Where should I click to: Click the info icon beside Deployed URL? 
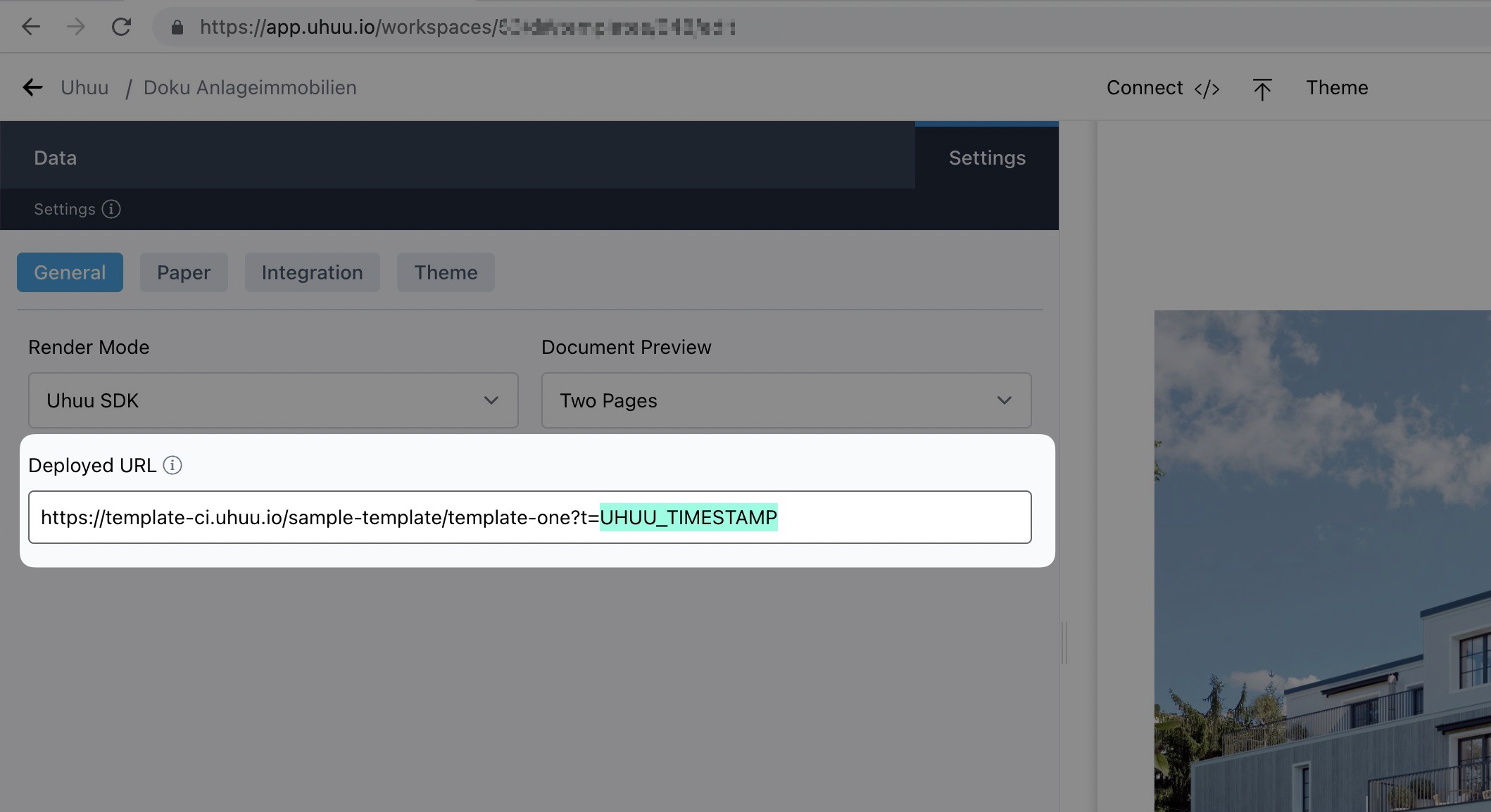172,465
